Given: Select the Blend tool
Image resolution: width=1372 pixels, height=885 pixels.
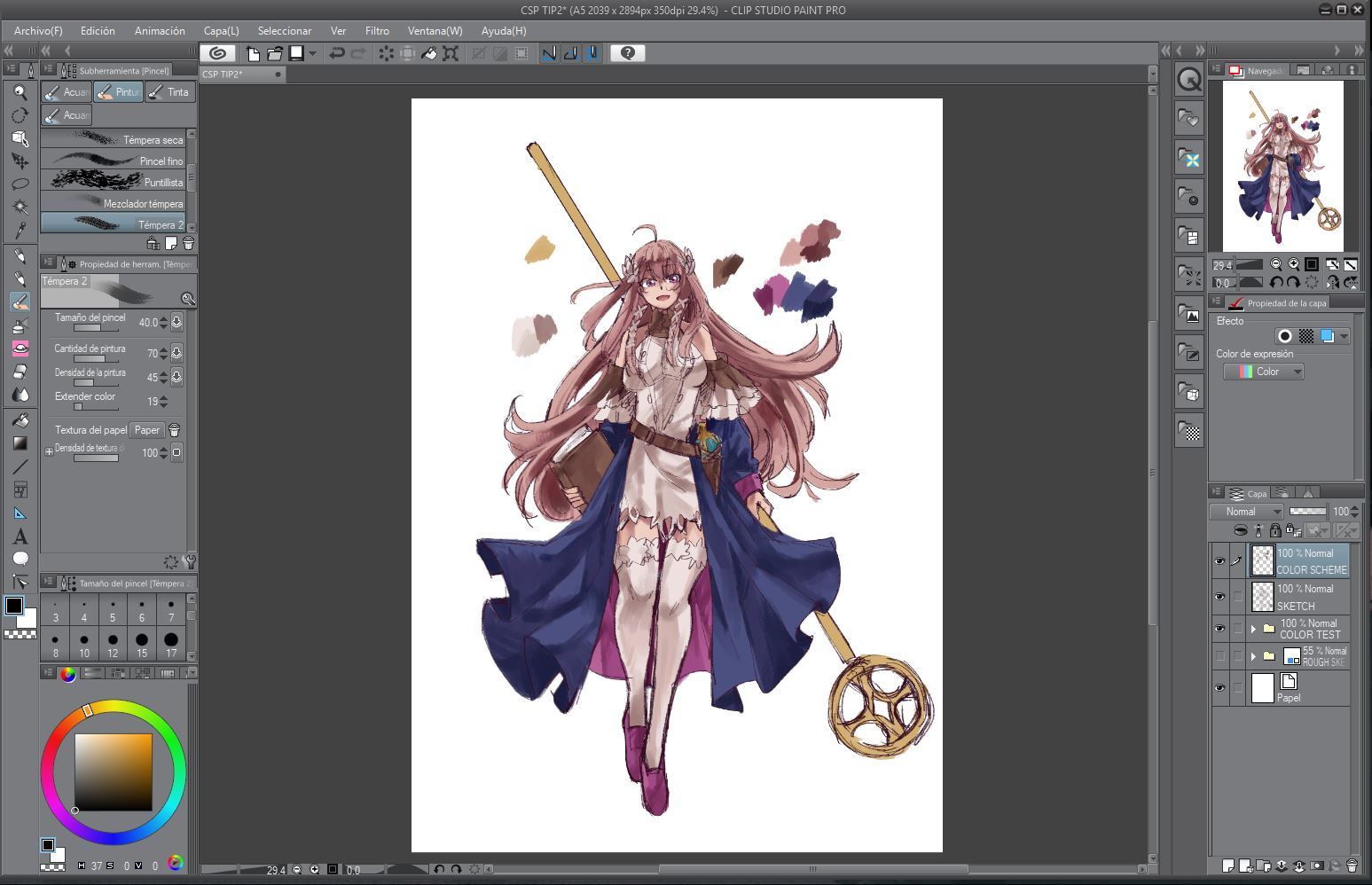Looking at the screenshot, I should [20, 395].
